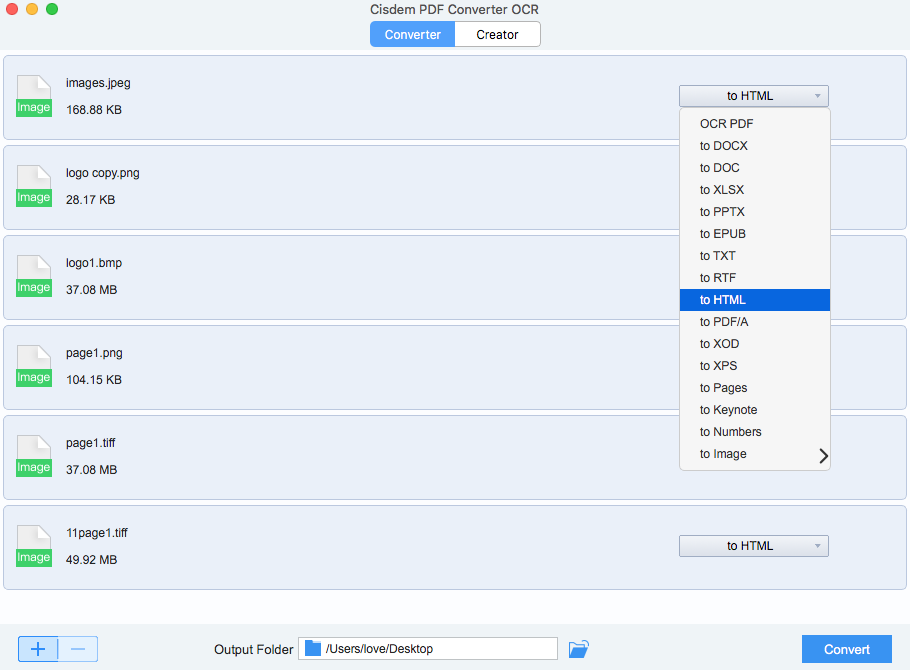The width and height of the screenshot is (910, 670).
Task: Choose to EPUB from the format list
Action: point(754,234)
